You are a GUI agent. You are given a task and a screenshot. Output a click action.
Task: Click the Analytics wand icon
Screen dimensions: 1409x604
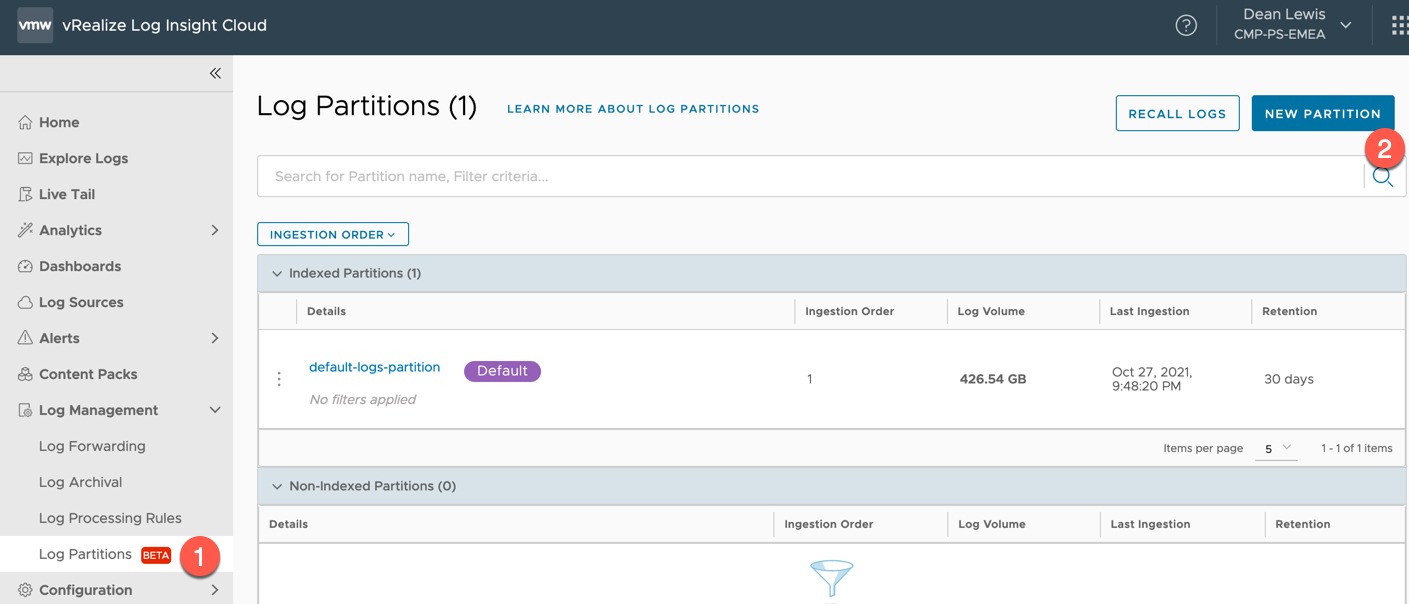(25, 230)
